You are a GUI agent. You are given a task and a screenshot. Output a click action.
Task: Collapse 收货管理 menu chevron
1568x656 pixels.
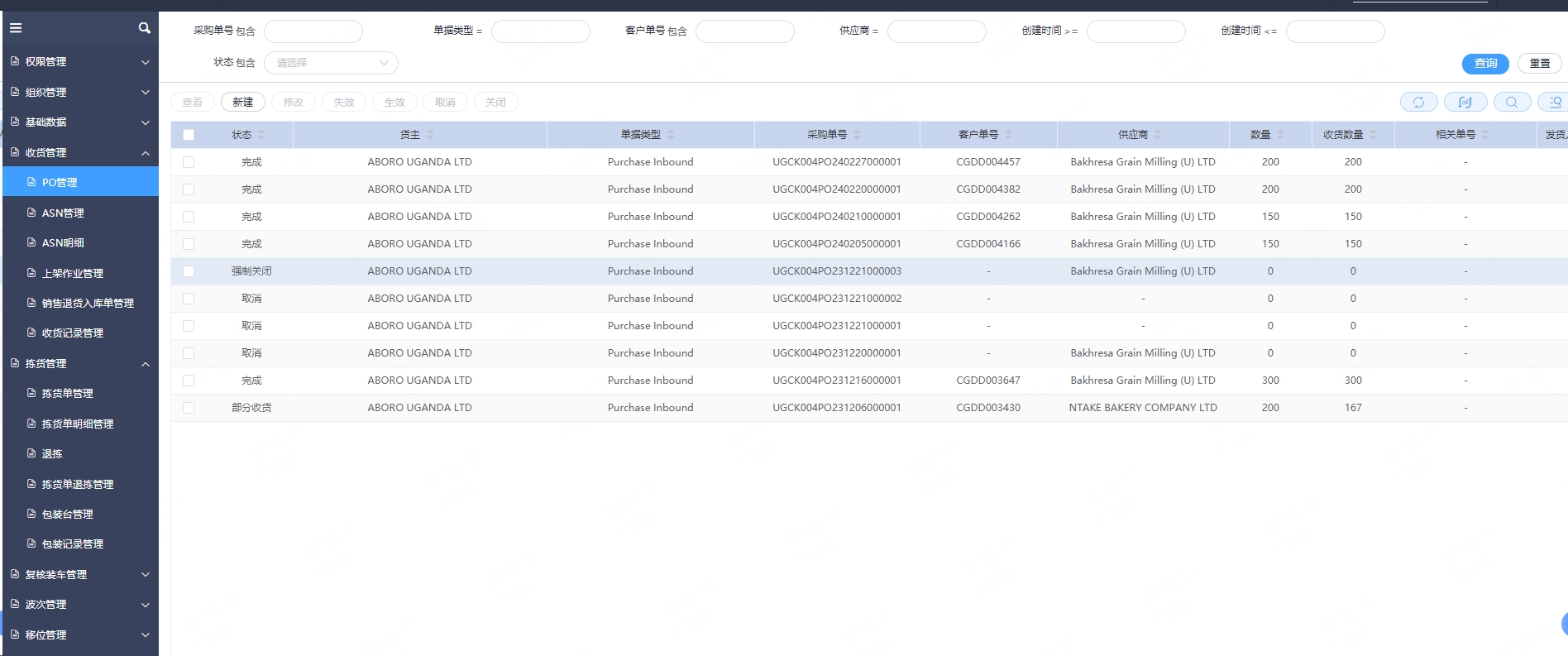click(x=146, y=153)
